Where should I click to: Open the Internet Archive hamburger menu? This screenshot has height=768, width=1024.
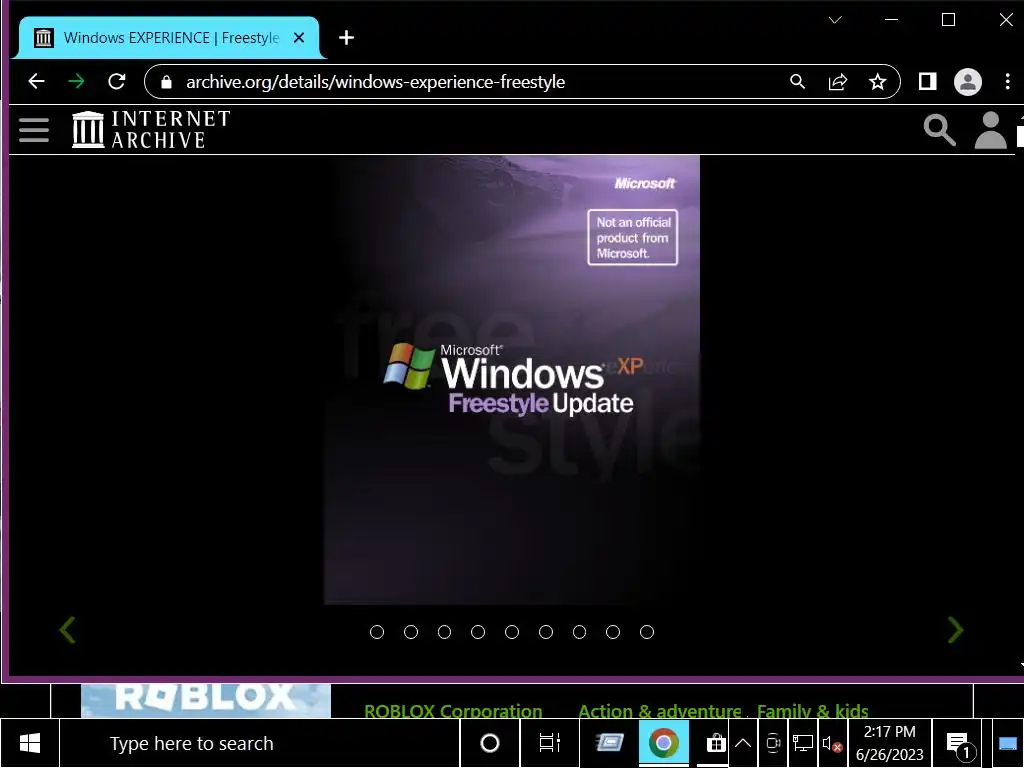coord(34,130)
